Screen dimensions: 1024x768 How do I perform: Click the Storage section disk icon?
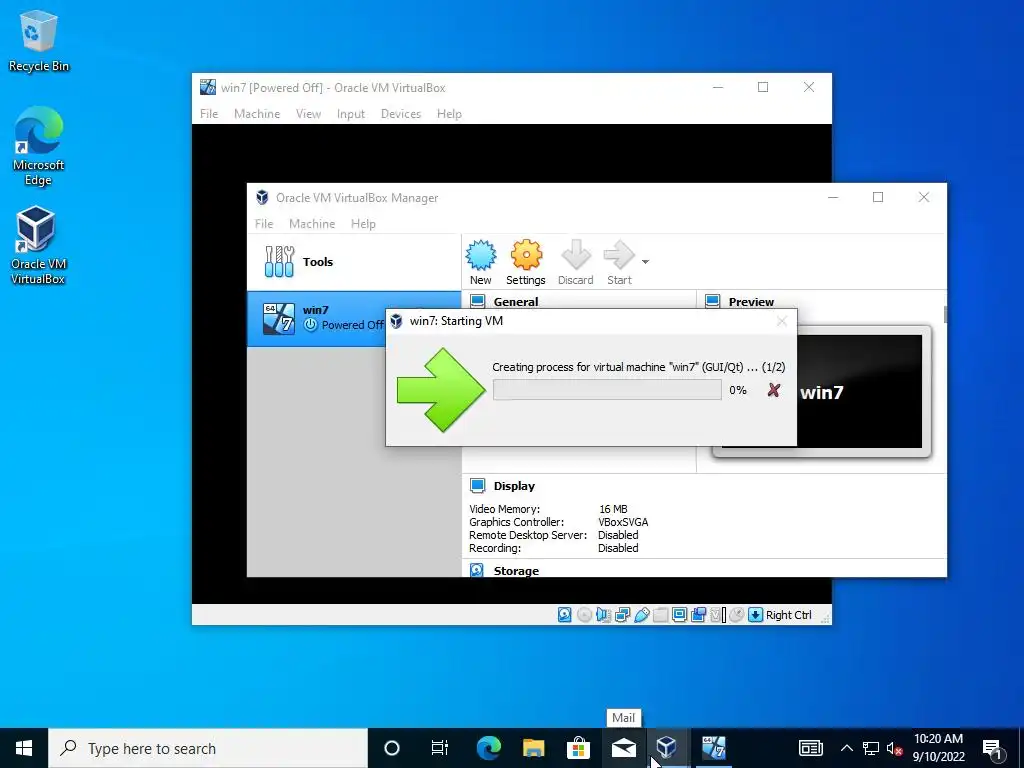477,570
